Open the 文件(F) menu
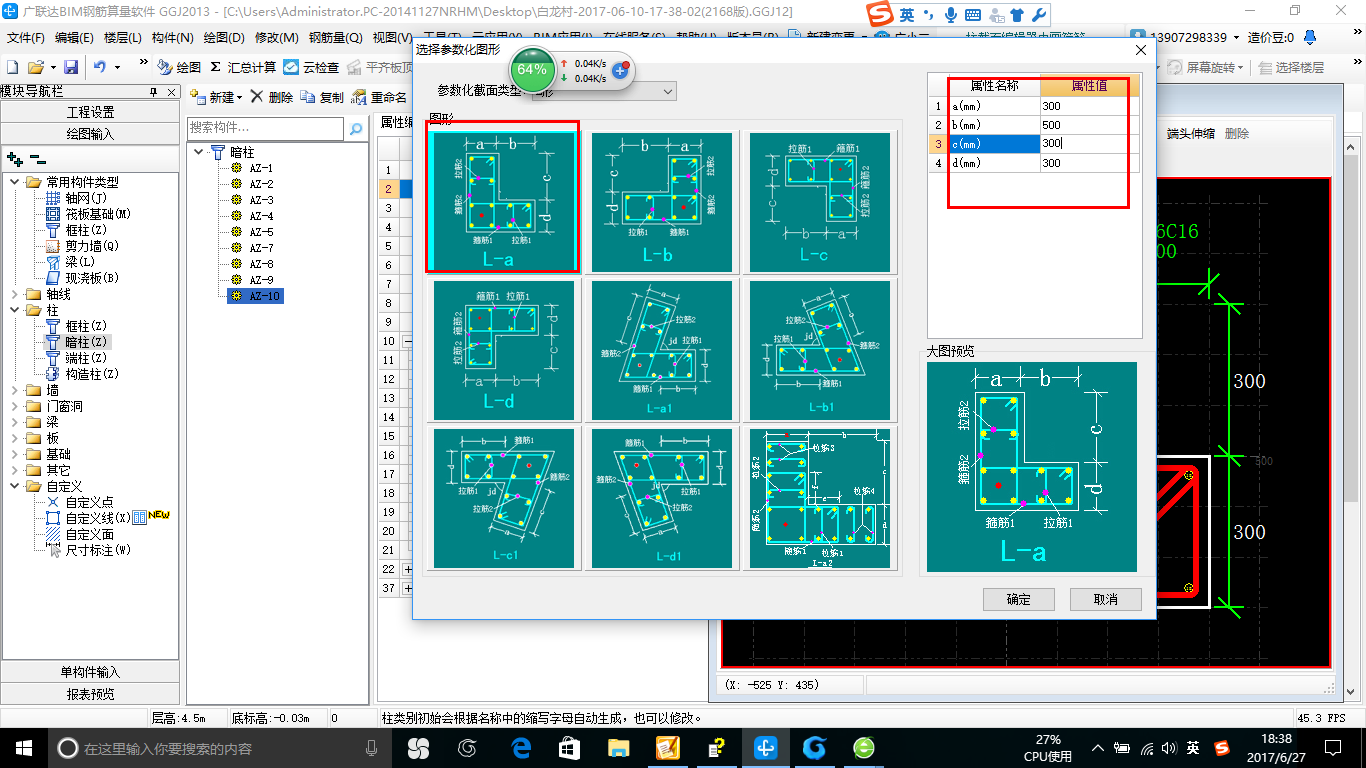The height and width of the screenshot is (768, 1366). pos(26,38)
